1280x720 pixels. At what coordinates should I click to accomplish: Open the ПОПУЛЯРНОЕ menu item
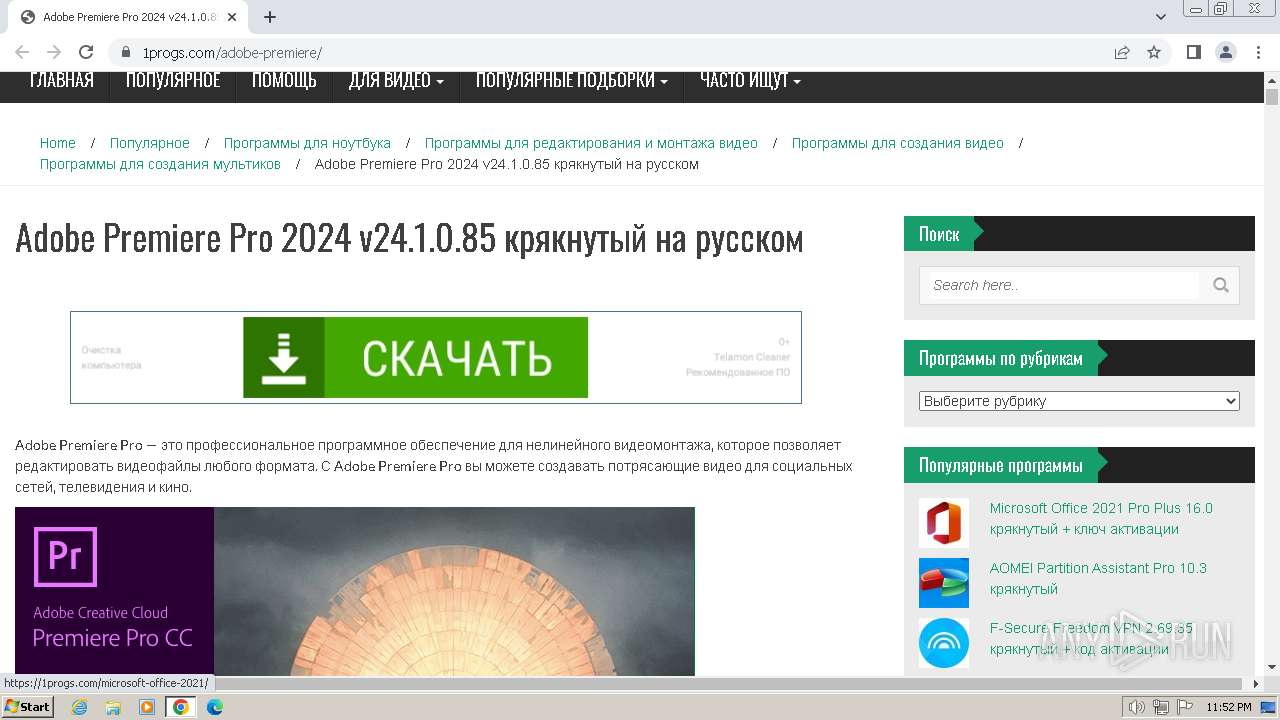173,81
